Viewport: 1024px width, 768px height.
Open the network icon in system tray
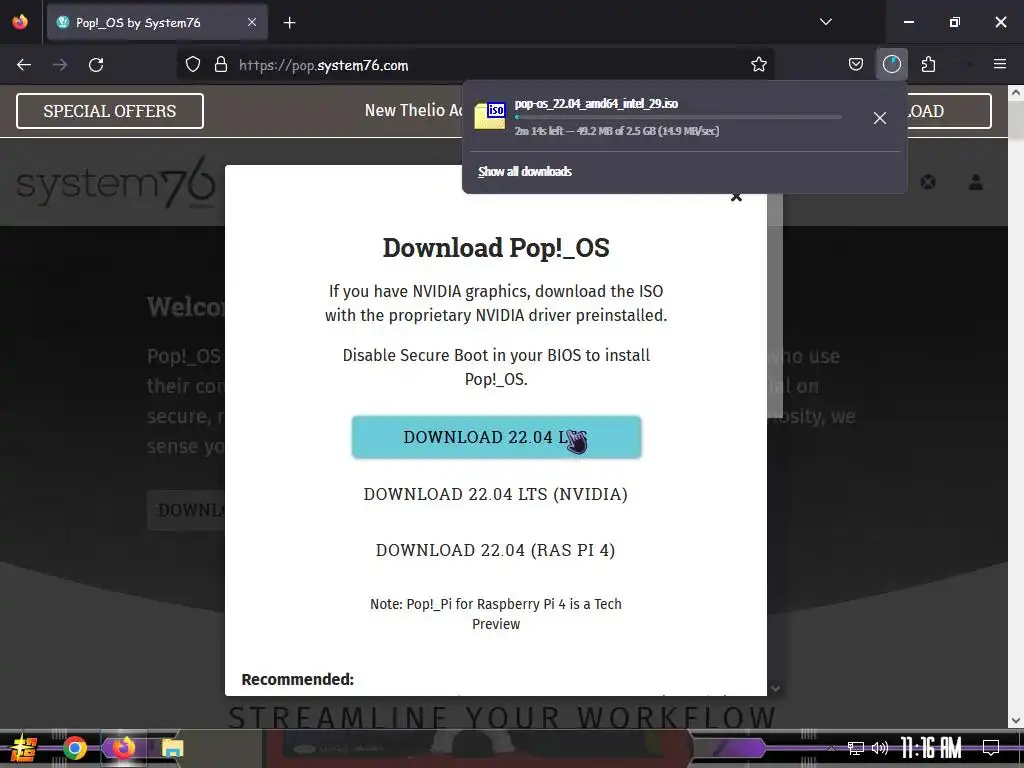(856, 748)
